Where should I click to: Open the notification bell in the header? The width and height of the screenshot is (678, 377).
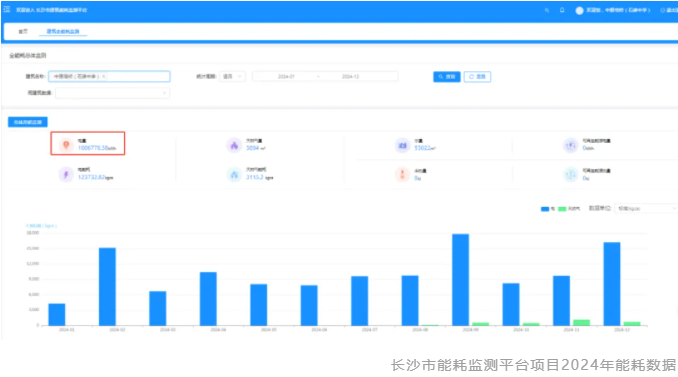click(x=562, y=10)
